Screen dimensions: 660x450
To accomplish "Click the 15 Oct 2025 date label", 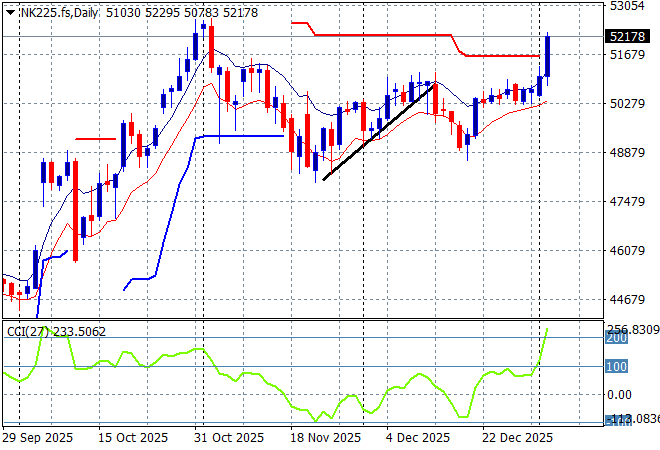I will tap(133, 438).
